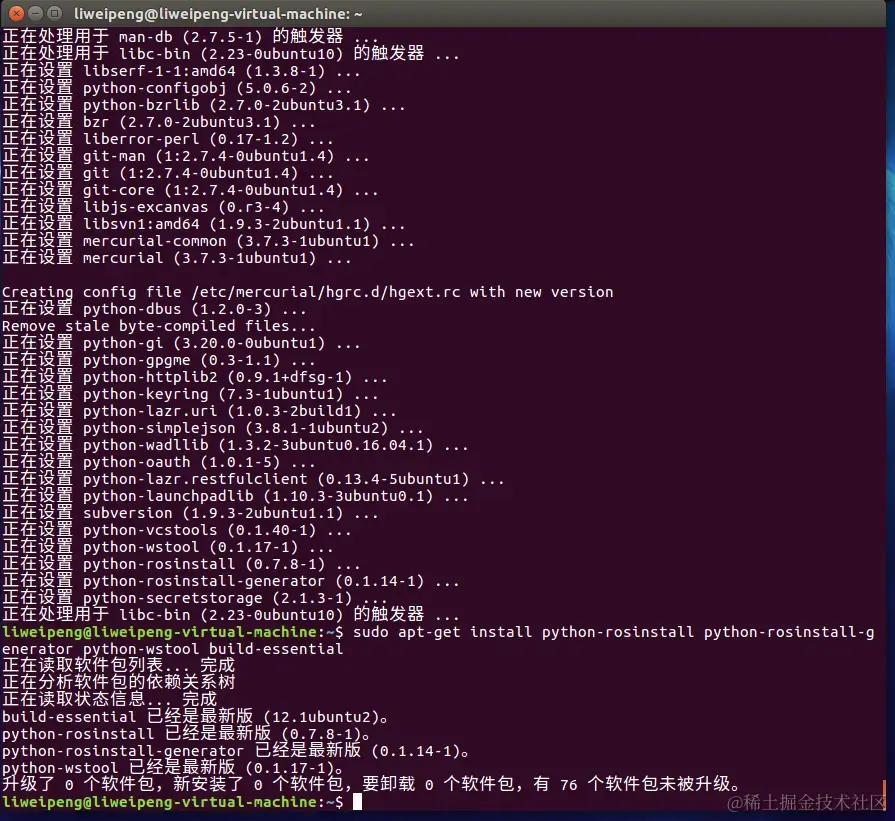Click the line libserf-1-1:amd64 (1.3.8-1)

[182, 71]
